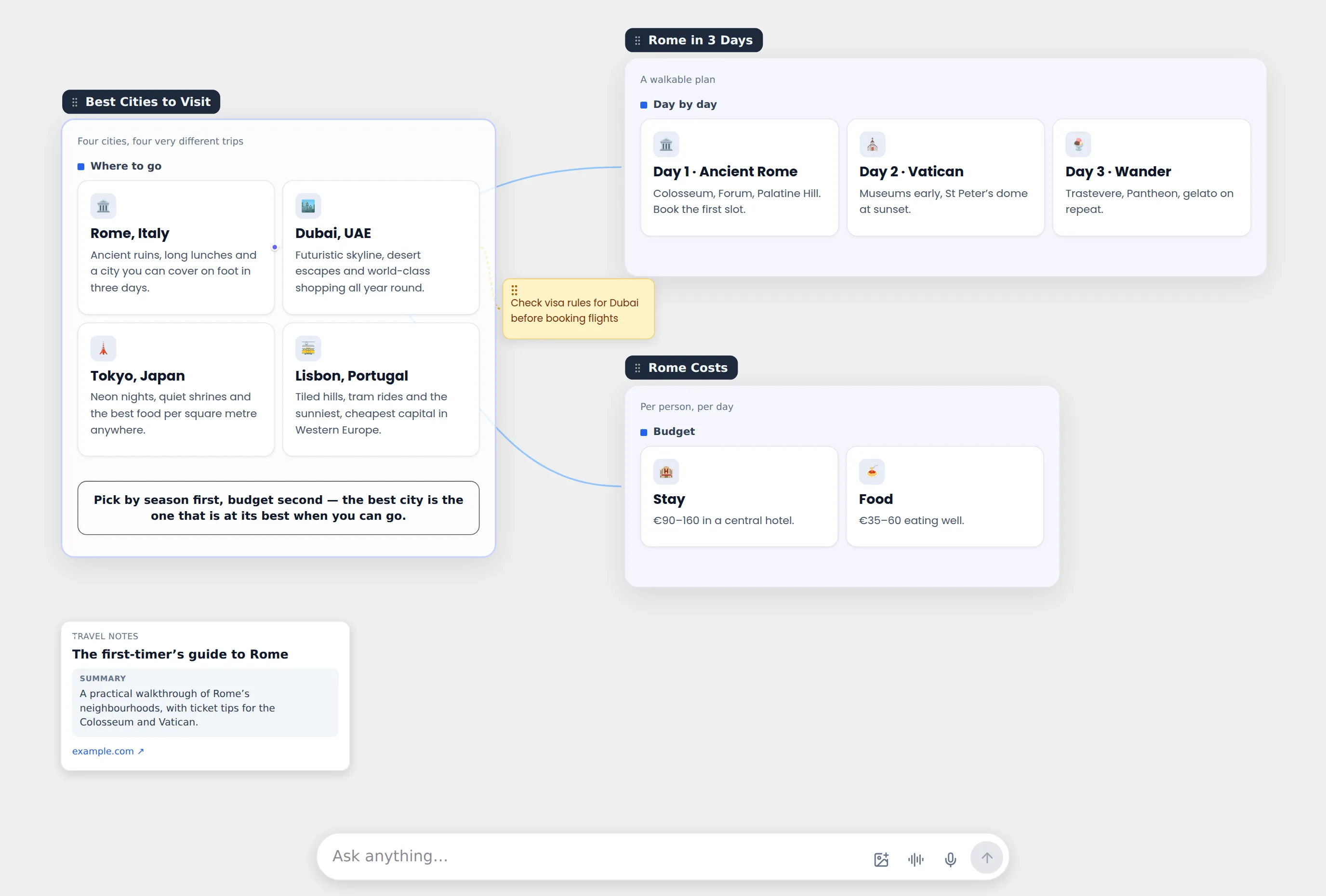This screenshot has height=896, width=1326.
Task: Select the Day 3 · Wander title
Action: tap(1118, 171)
